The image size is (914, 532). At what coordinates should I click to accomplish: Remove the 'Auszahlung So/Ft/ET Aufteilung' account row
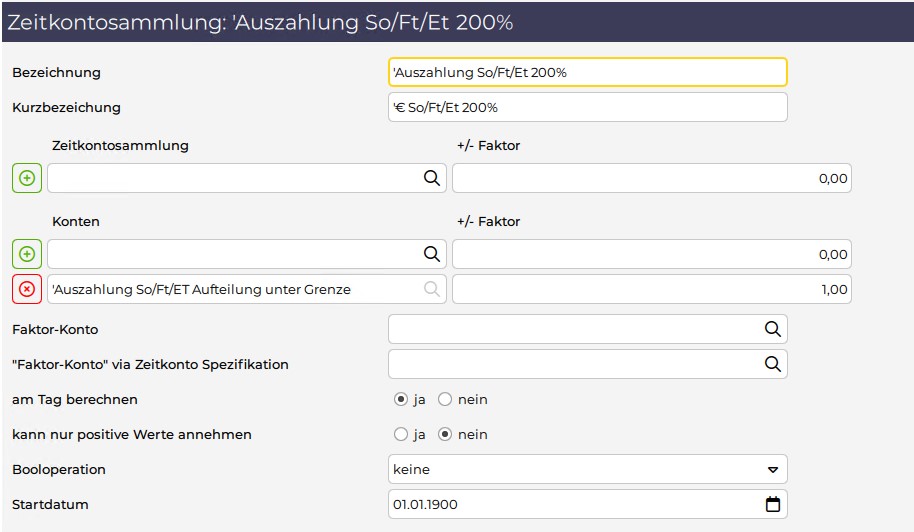[x=27, y=289]
